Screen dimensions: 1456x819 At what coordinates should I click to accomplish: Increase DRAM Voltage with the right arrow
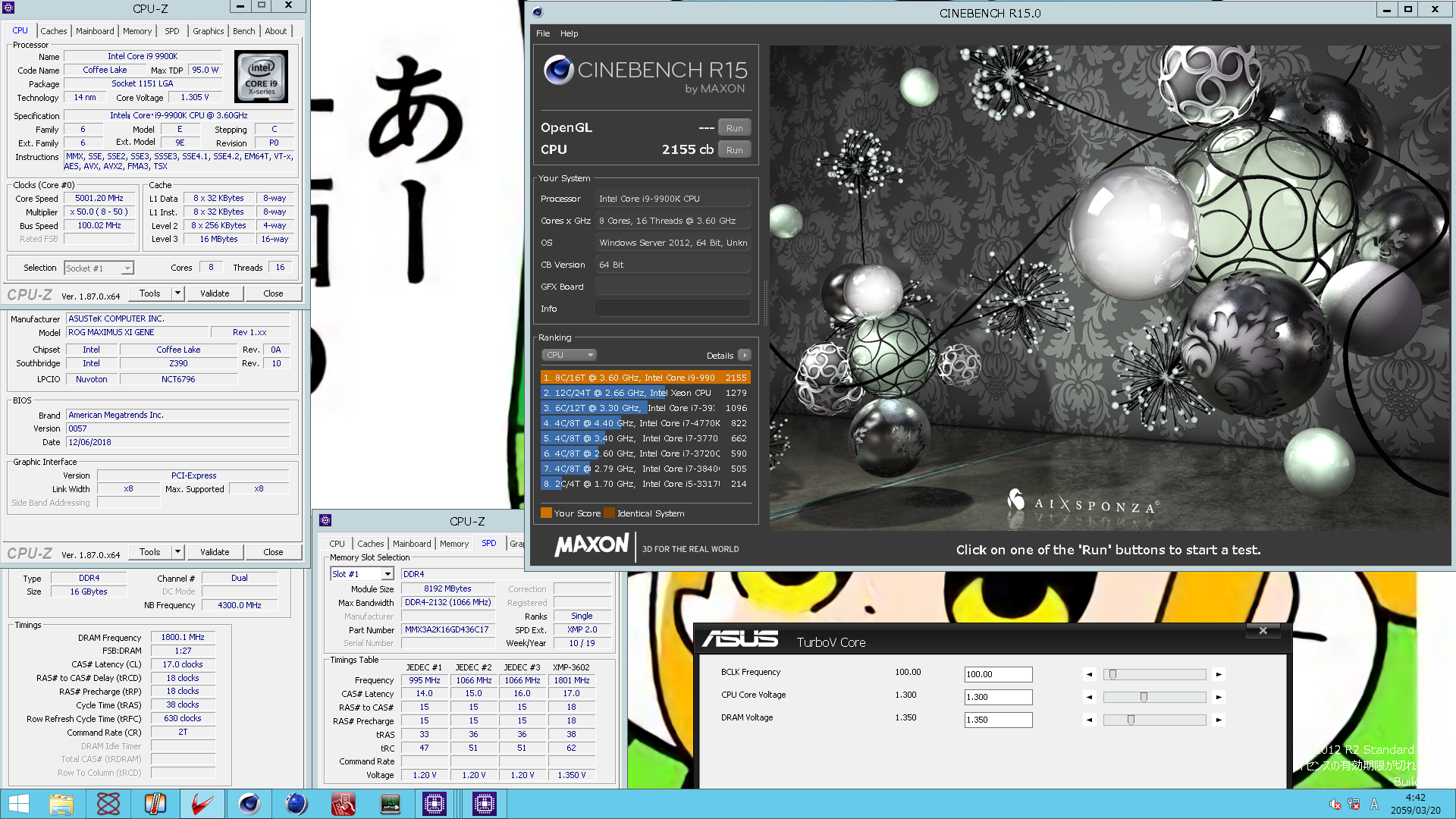point(1219,720)
